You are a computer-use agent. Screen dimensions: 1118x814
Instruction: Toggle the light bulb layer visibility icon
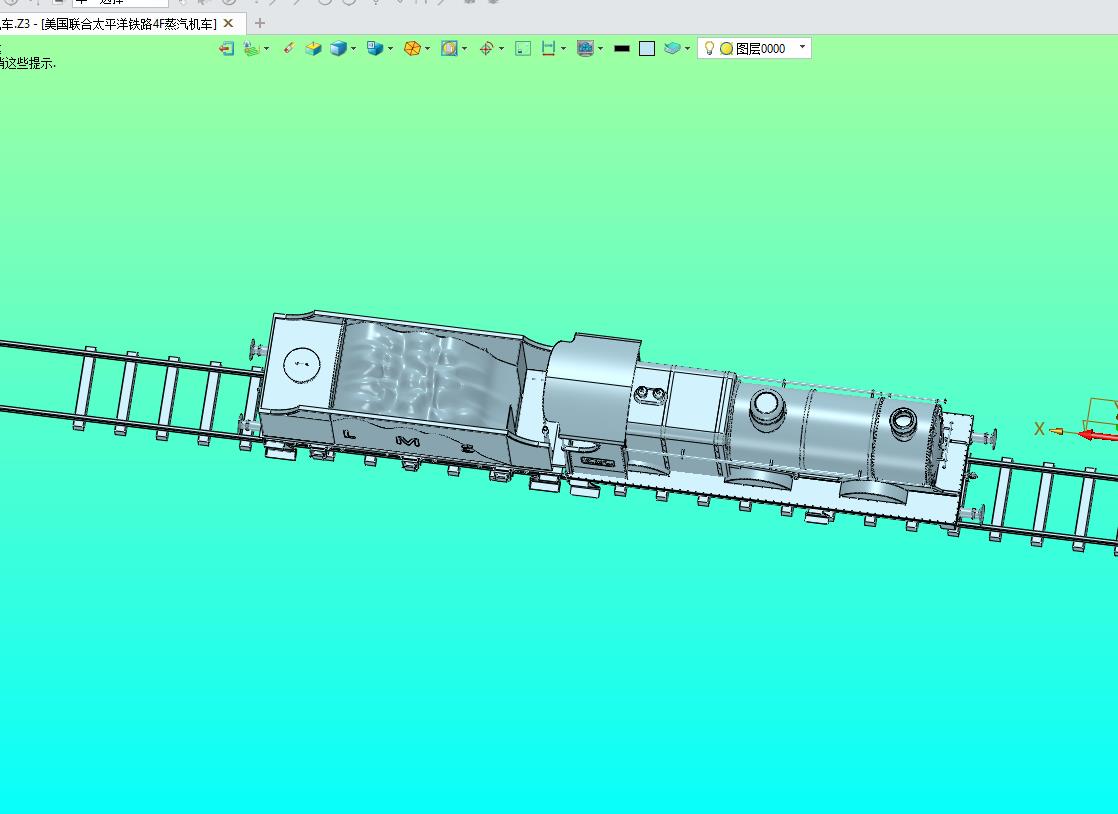[x=709, y=48]
